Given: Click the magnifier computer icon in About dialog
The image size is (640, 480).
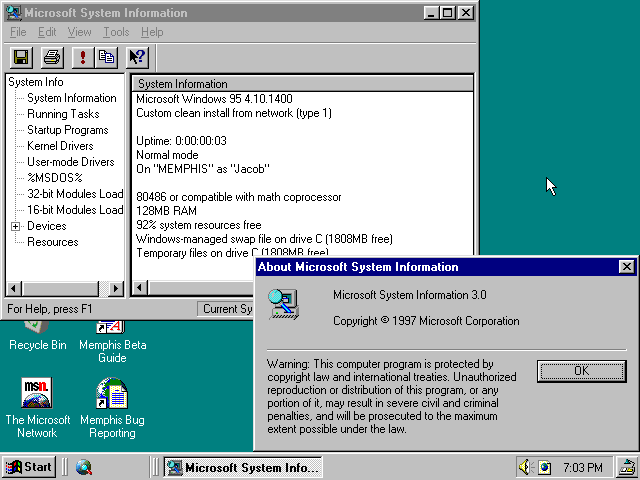Looking at the screenshot, I should click(x=284, y=304).
